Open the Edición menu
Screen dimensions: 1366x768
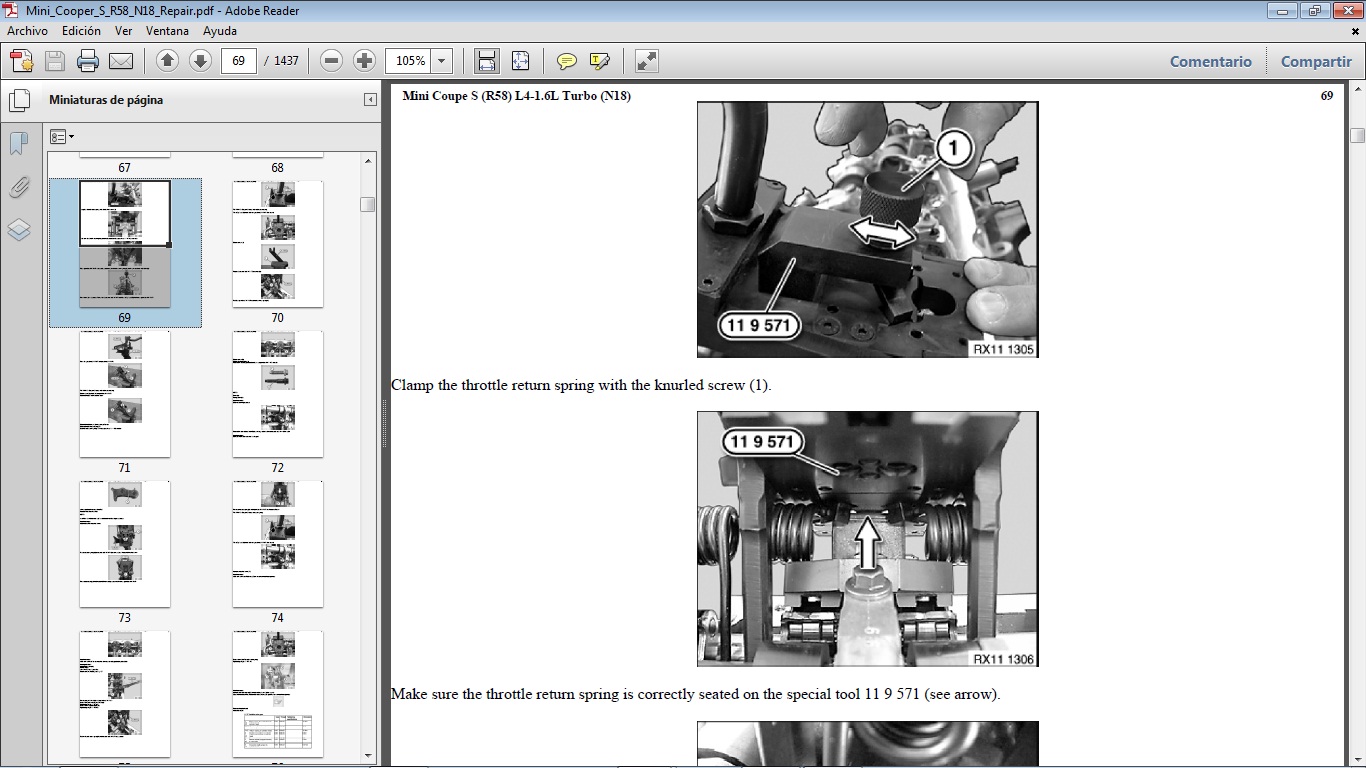click(81, 31)
